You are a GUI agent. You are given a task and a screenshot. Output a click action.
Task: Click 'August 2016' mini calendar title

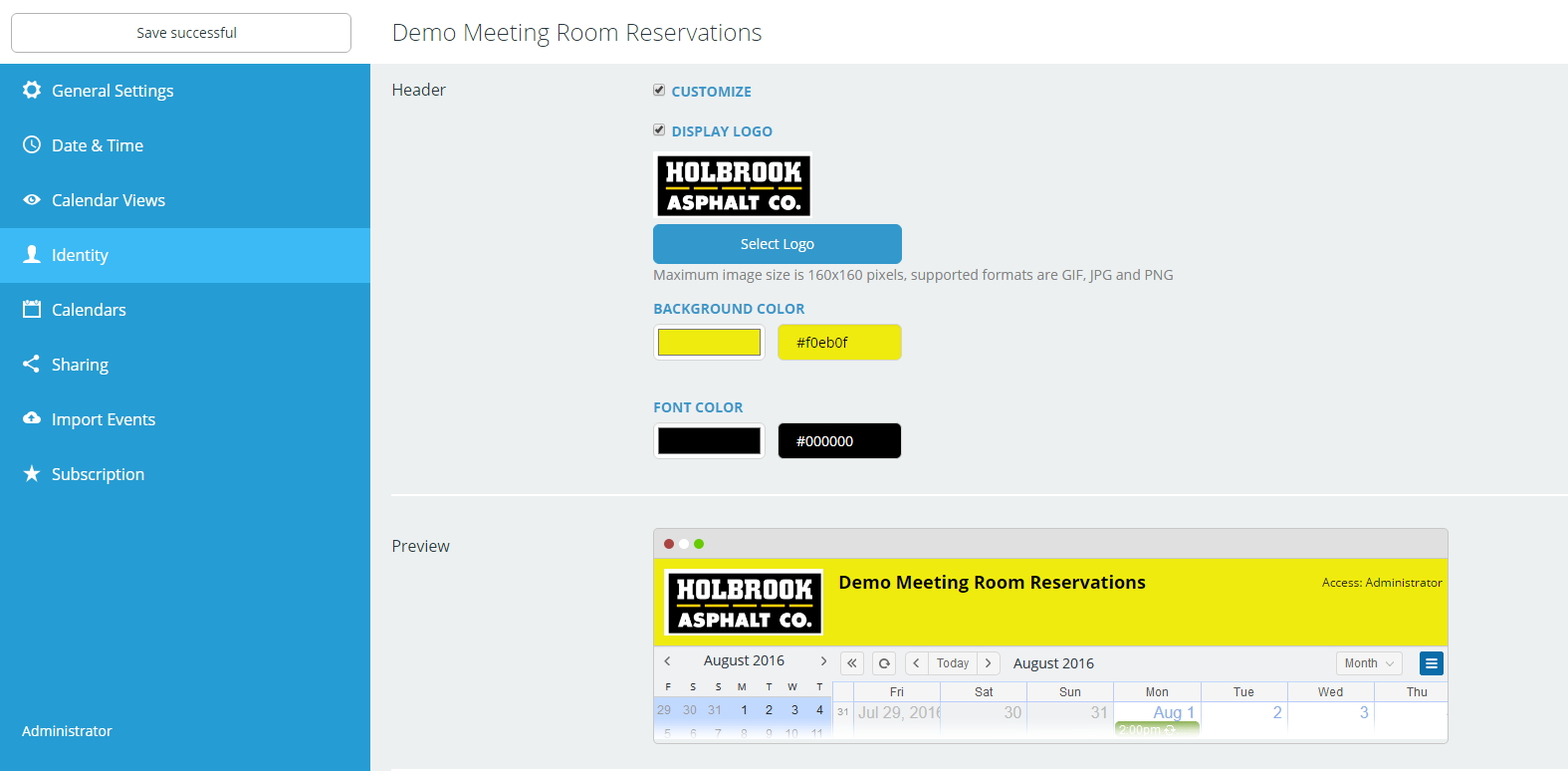[744, 660]
